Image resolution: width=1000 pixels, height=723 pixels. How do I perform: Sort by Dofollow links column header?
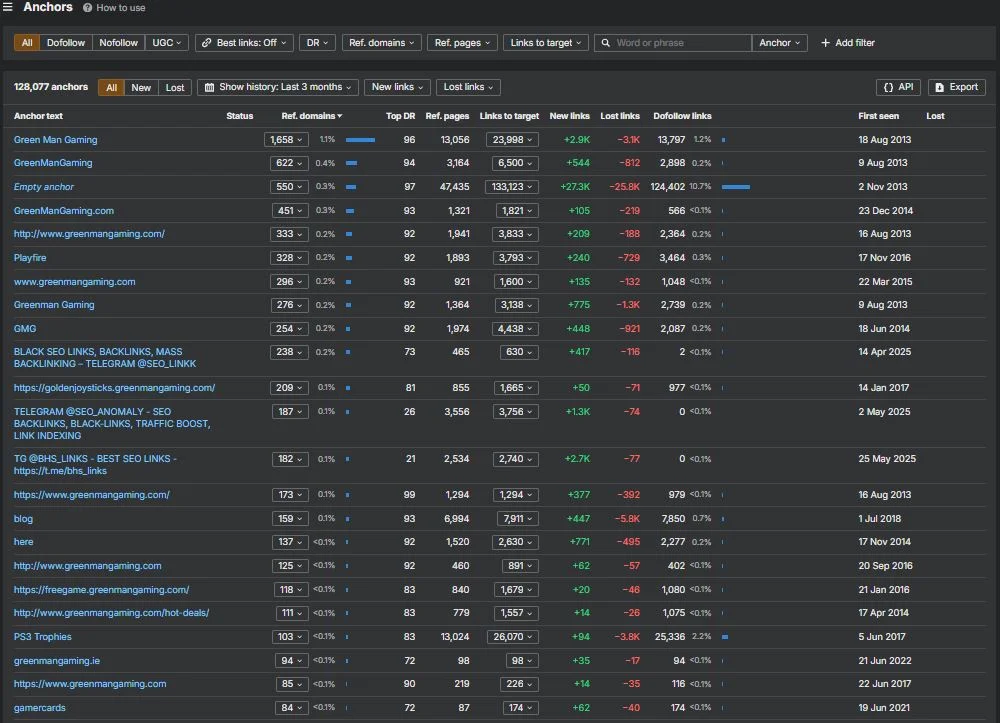tap(682, 116)
